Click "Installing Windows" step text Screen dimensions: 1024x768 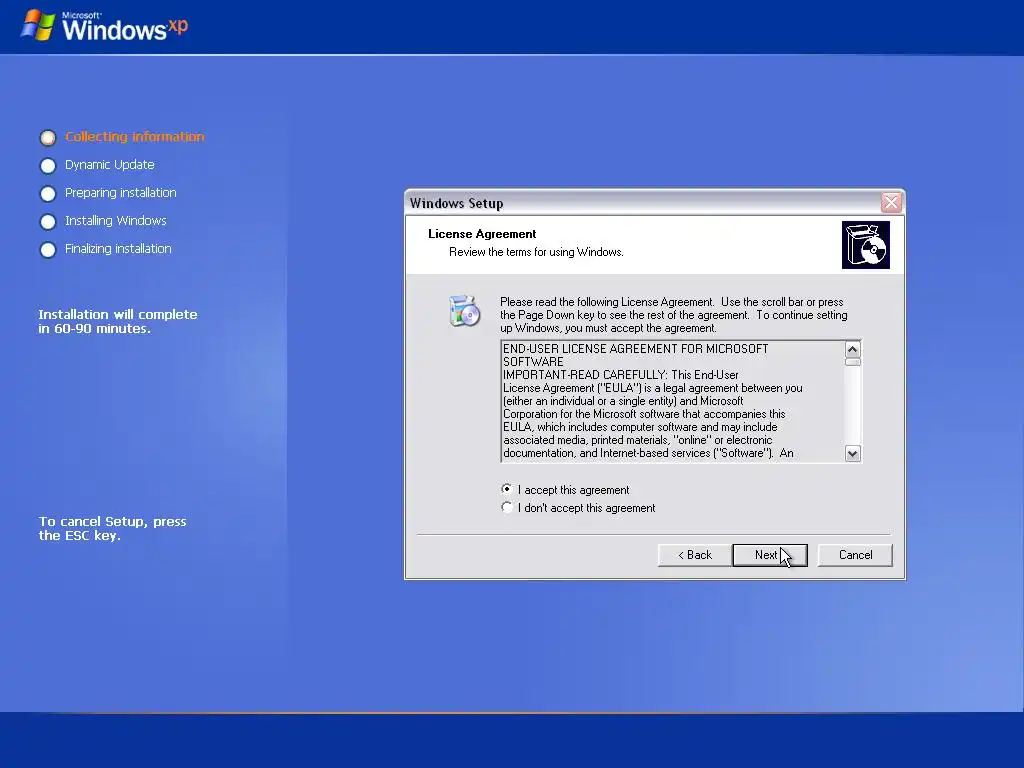pos(116,221)
